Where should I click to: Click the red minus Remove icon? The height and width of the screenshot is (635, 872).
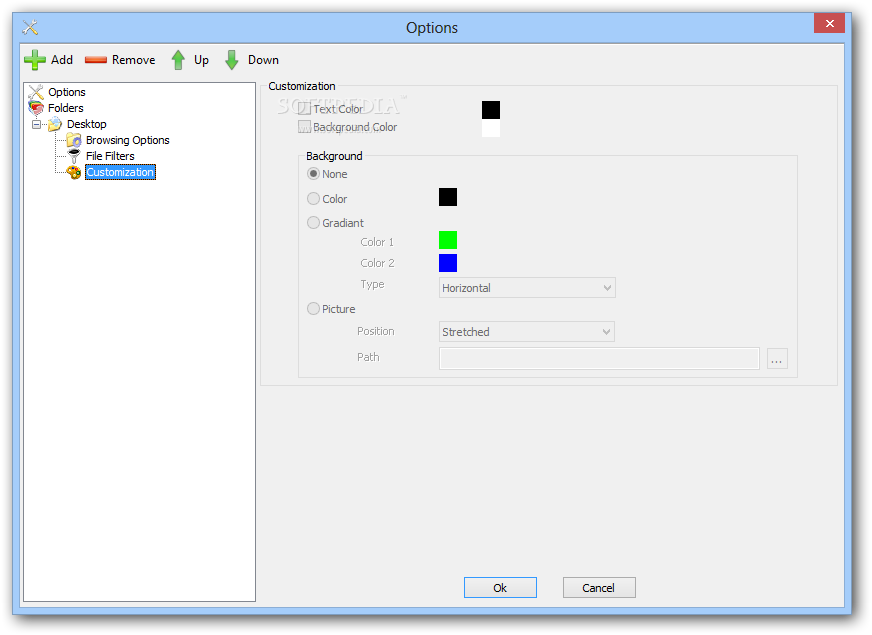click(x=96, y=60)
